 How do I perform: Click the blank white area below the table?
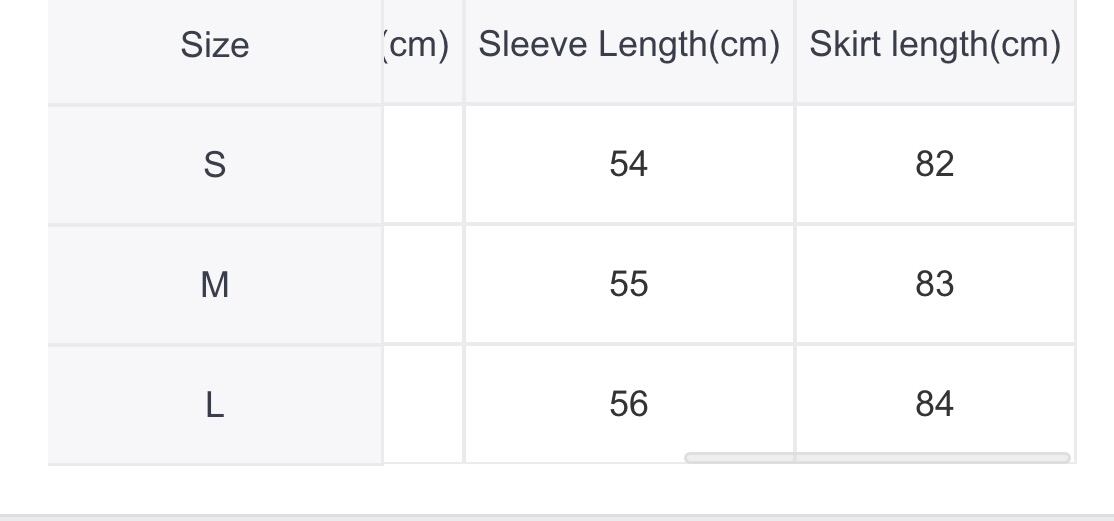[x=557, y=490]
